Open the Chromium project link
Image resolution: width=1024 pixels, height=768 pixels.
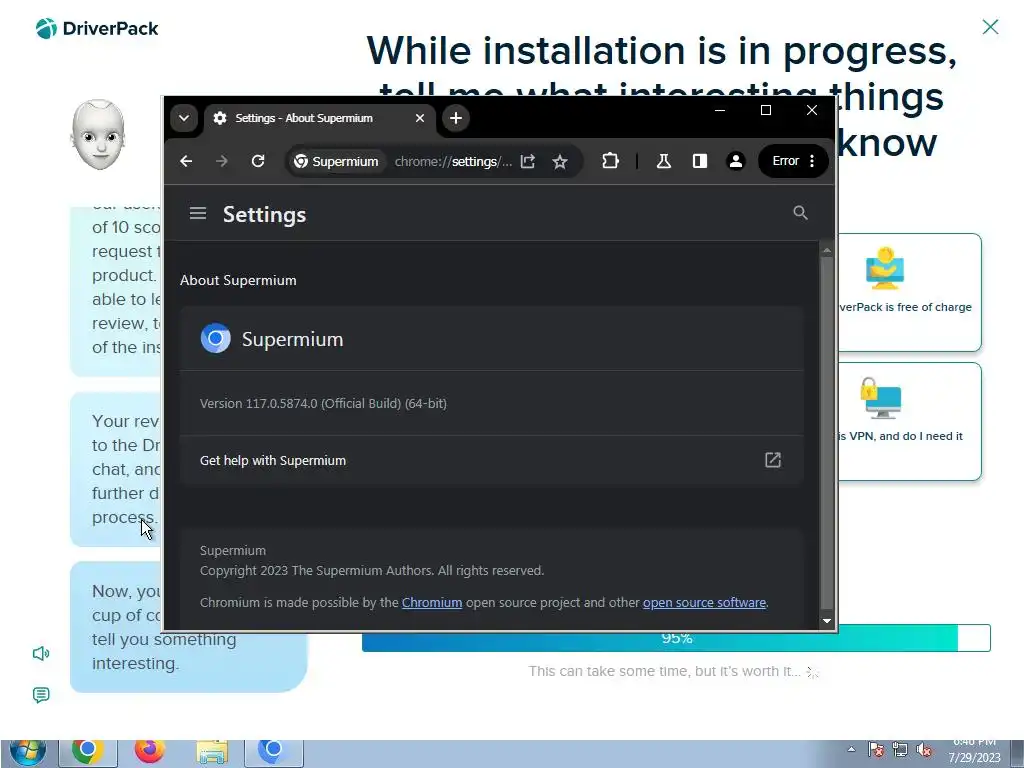coord(432,603)
